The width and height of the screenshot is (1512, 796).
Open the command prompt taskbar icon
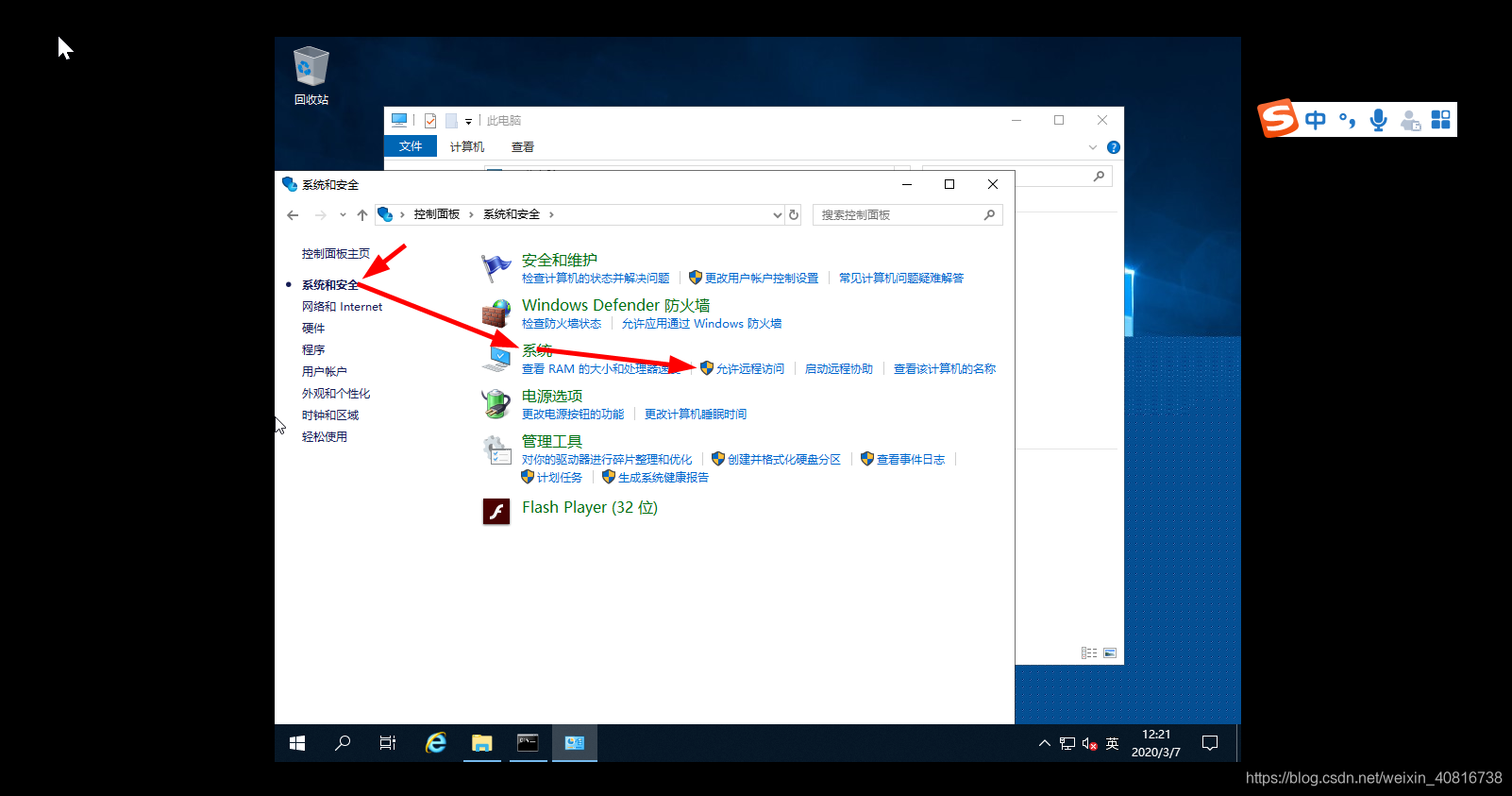coord(528,743)
